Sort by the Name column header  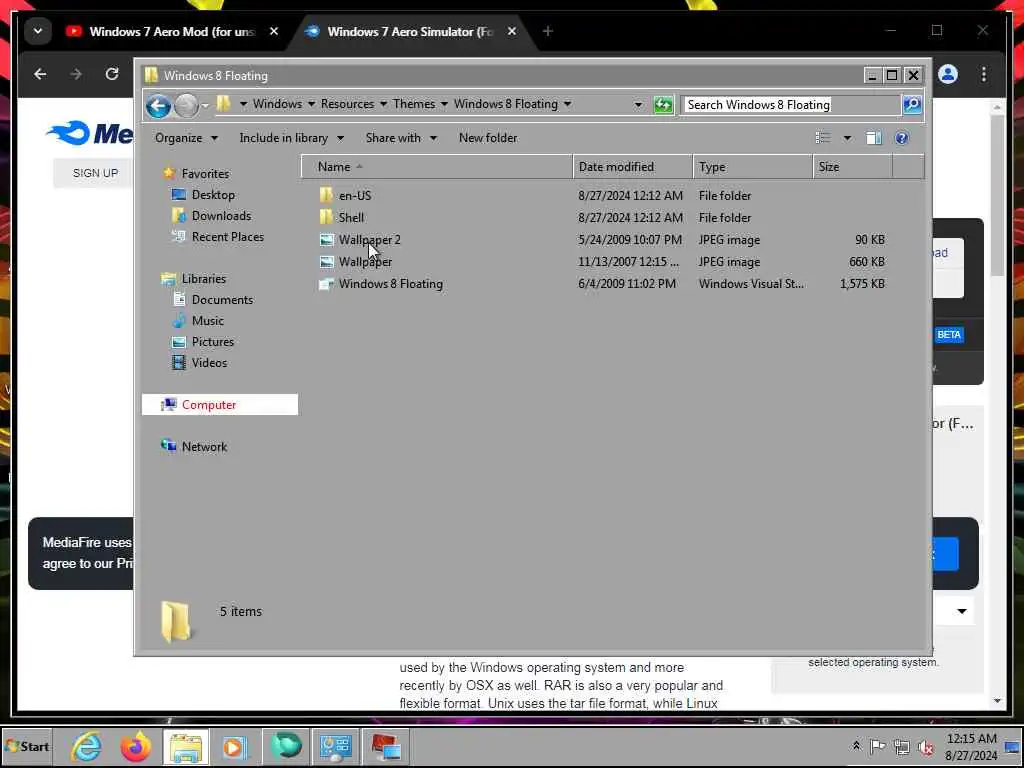click(x=437, y=167)
